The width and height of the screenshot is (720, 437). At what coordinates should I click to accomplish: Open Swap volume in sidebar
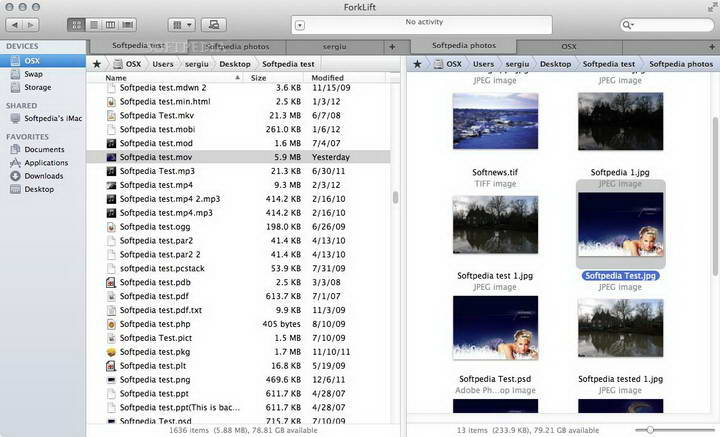point(33,74)
